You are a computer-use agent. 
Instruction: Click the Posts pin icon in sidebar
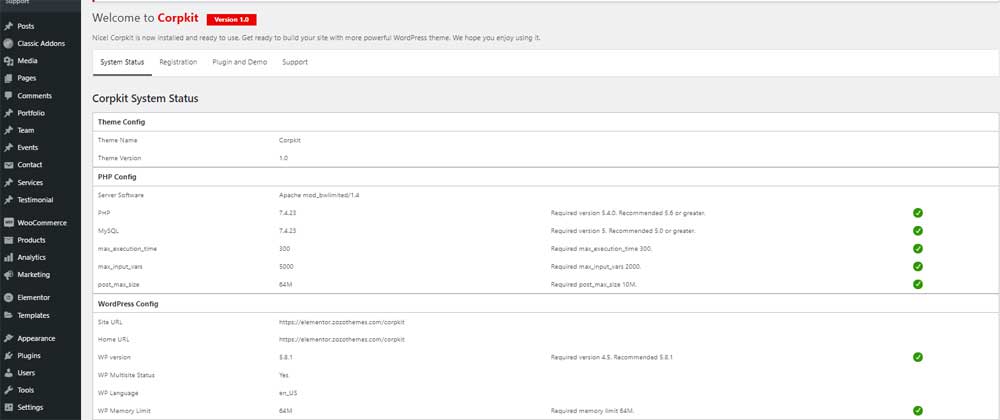pos(9,26)
